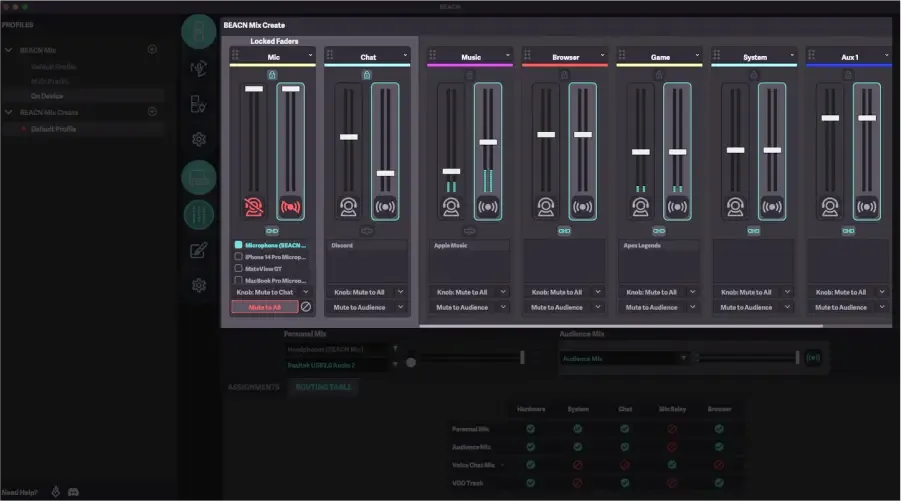Image resolution: width=901 pixels, height=501 pixels.
Task: Mute Browser channel headphone mix icon
Action: click(x=546, y=207)
